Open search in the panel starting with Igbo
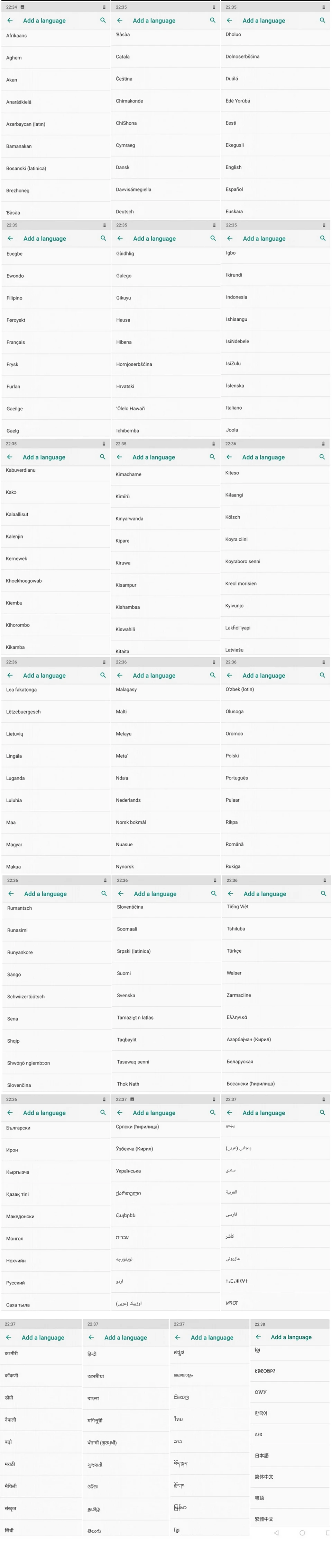This screenshot has height=1568, width=332. [x=323, y=238]
